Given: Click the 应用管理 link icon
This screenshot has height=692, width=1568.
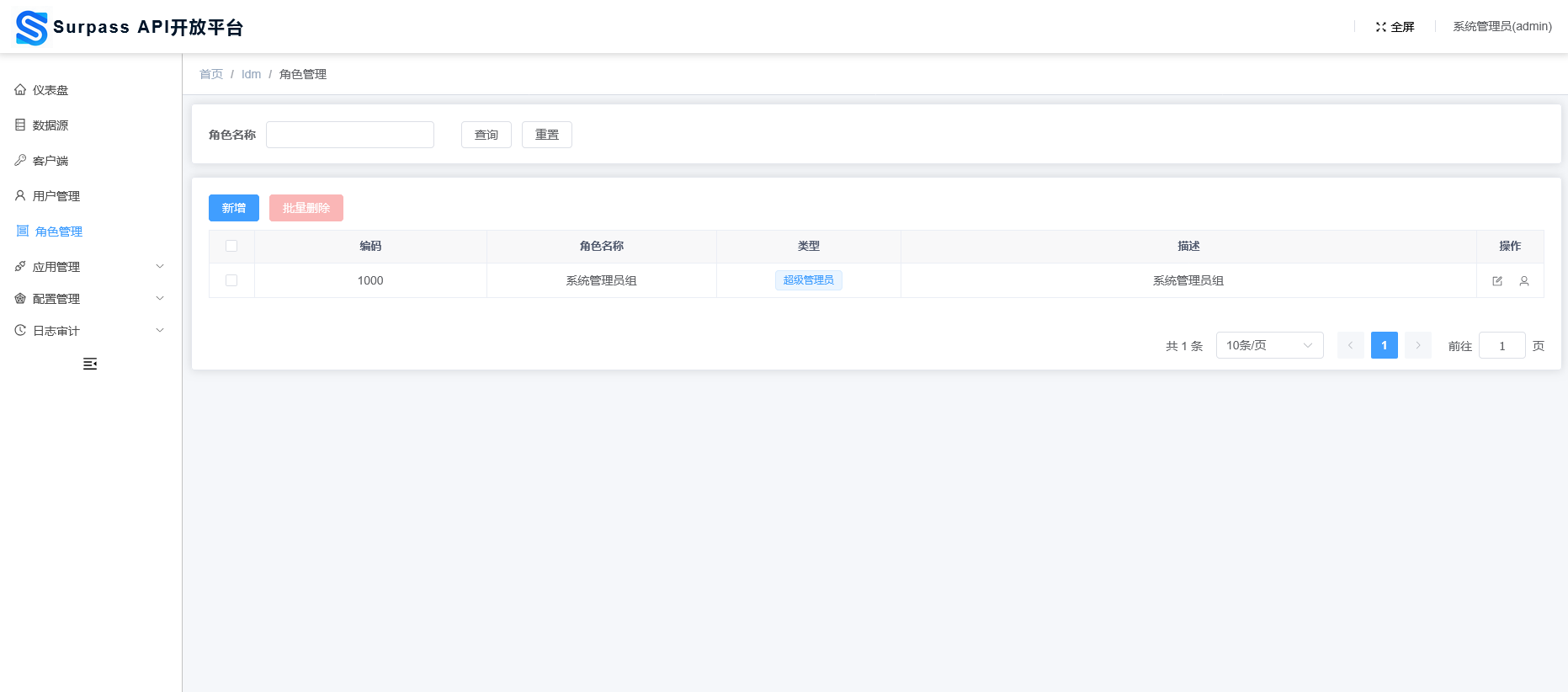Looking at the screenshot, I should (x=20, y=266).
